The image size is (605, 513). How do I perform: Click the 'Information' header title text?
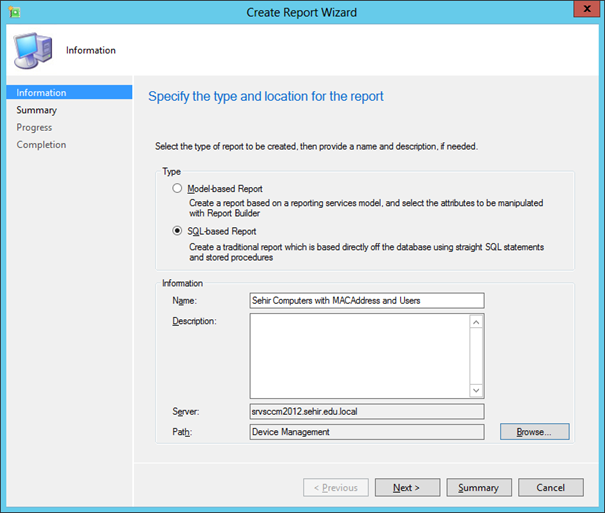tap(91, 50)
